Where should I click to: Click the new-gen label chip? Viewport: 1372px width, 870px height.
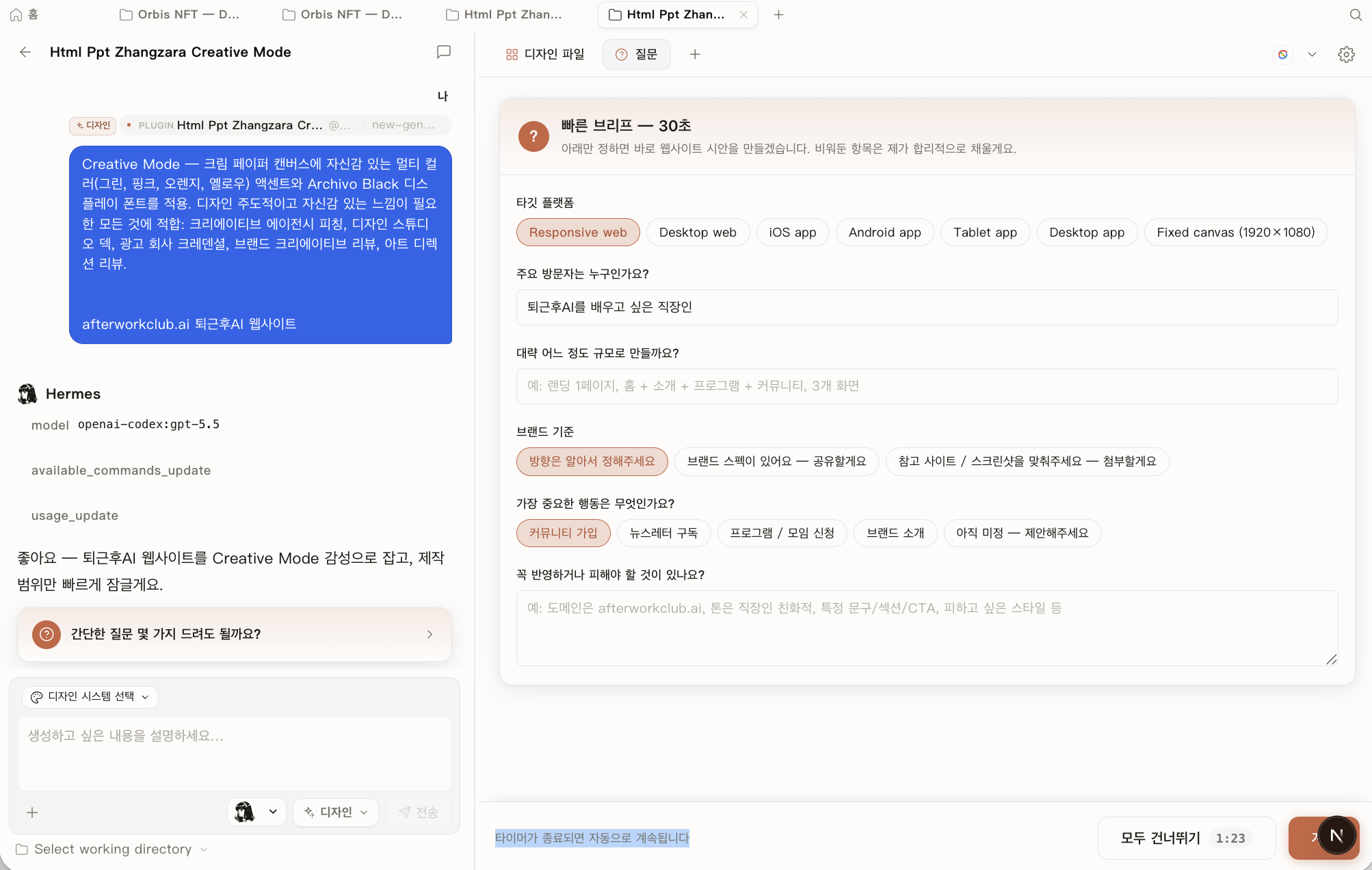pyautogui.click(x=404, y=125)
